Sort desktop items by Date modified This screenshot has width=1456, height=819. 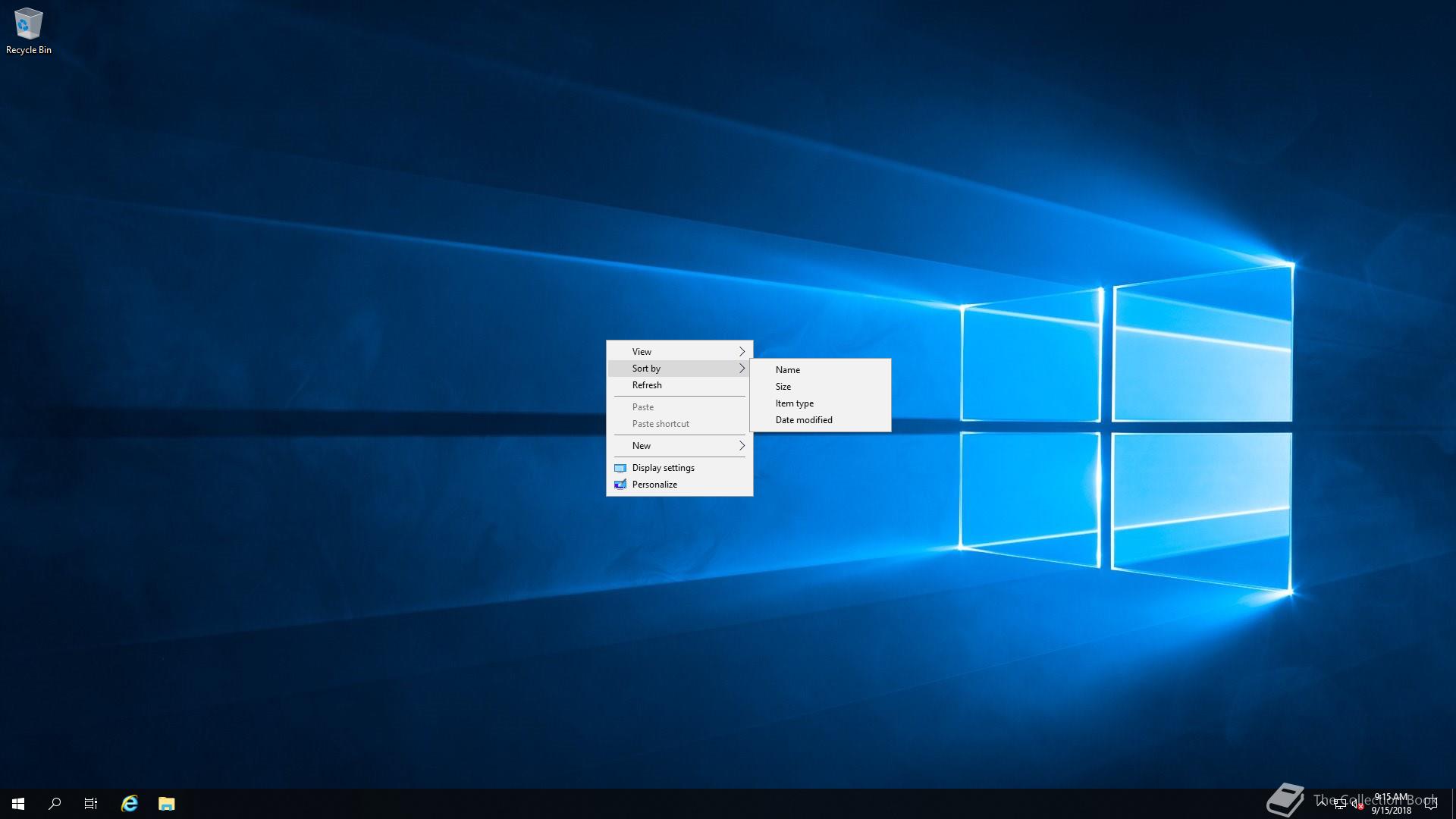[821, 420]
